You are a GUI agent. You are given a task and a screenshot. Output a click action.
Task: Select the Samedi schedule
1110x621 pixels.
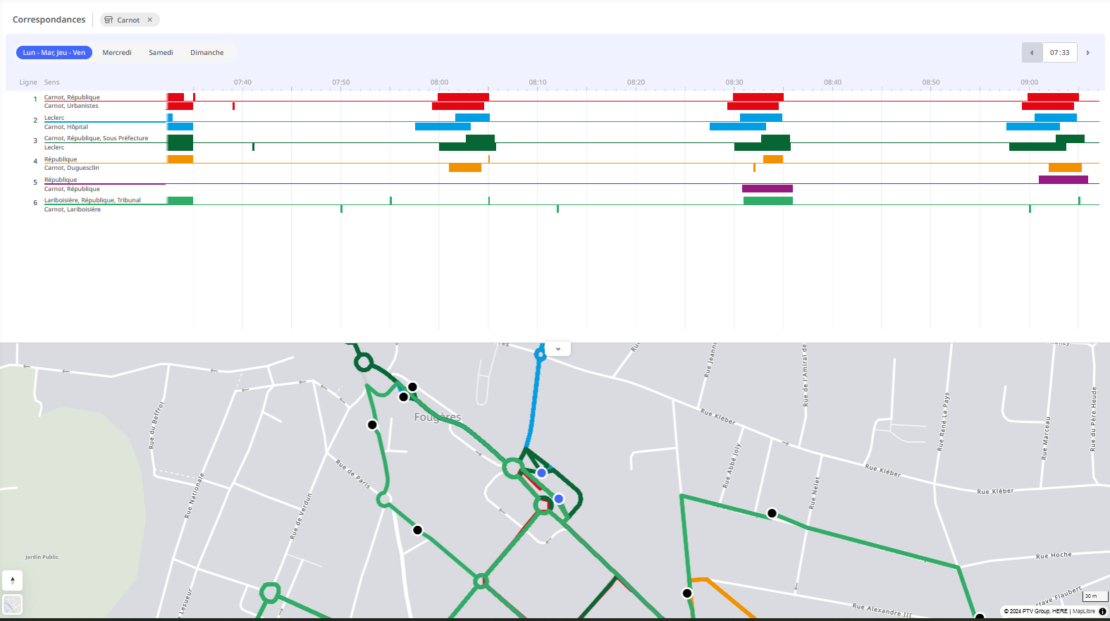point(161,51)
